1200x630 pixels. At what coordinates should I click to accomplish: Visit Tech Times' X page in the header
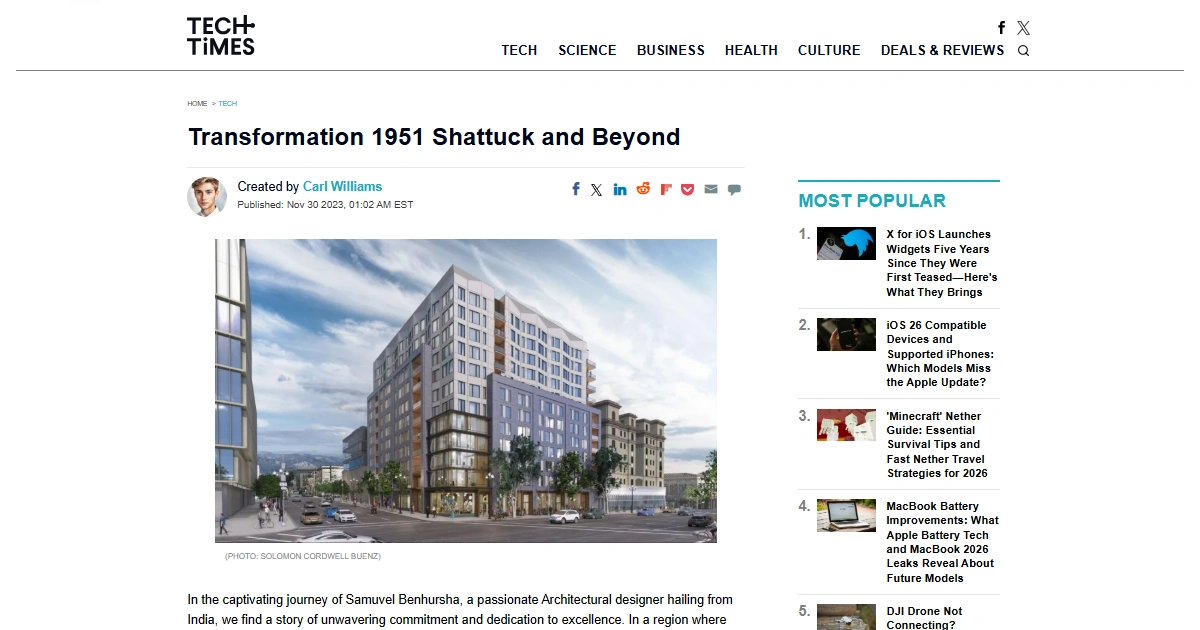coord(1023,28)
